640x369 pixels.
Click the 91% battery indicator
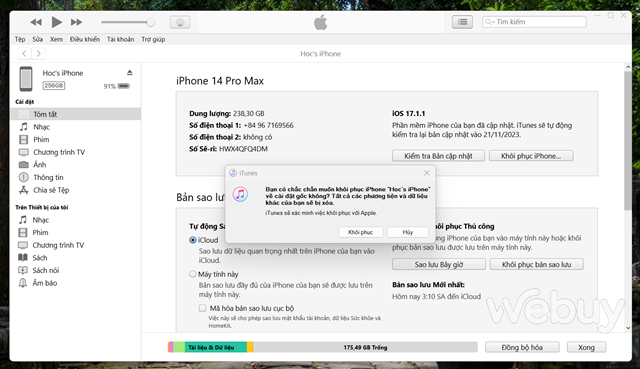pyautogui.click(x=117, y=86)
